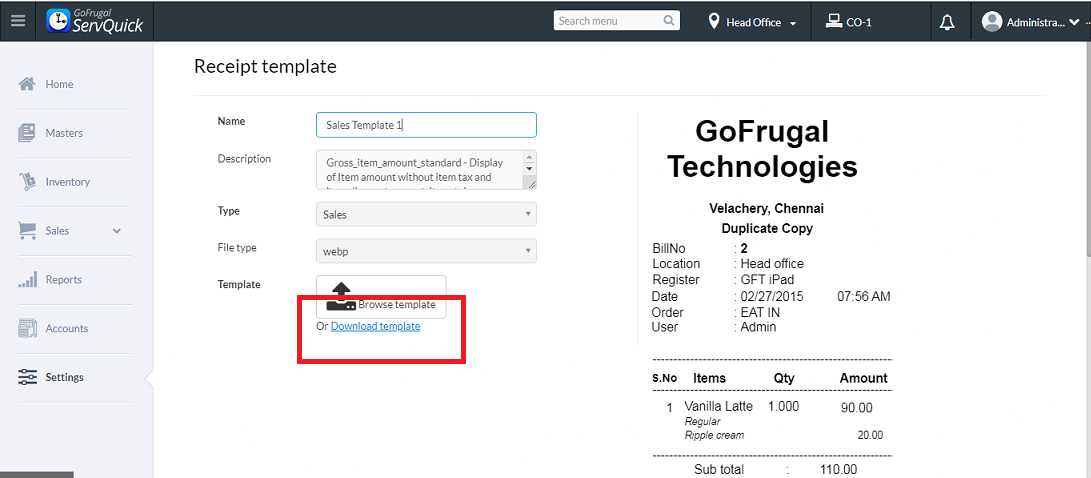
Task: Click the CO-1 register icon
Action: (x=833, y=21)
